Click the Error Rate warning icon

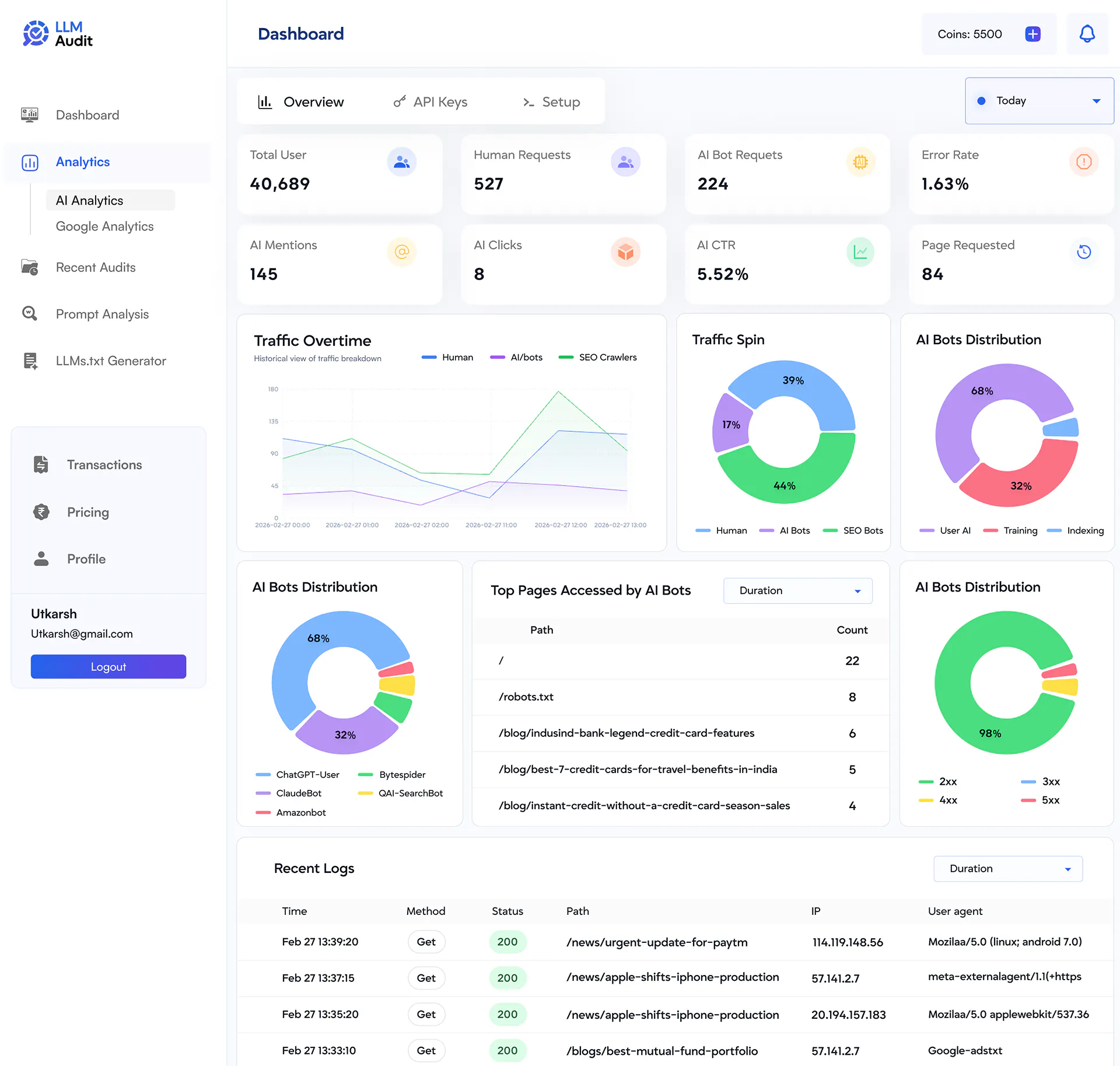point(1084,162)
